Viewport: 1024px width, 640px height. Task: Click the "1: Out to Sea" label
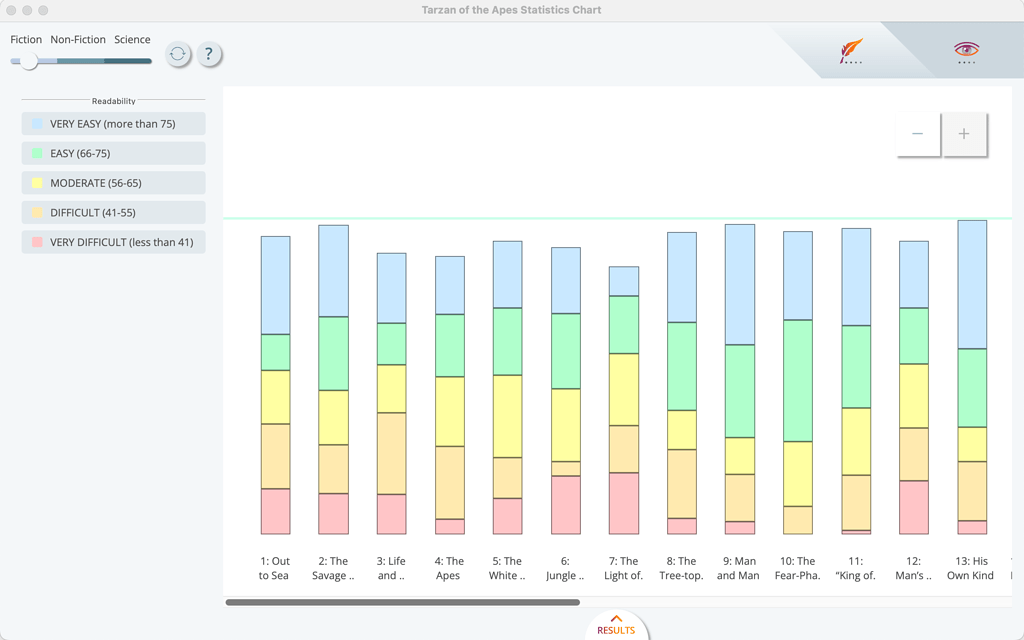(x=274, y=568)
